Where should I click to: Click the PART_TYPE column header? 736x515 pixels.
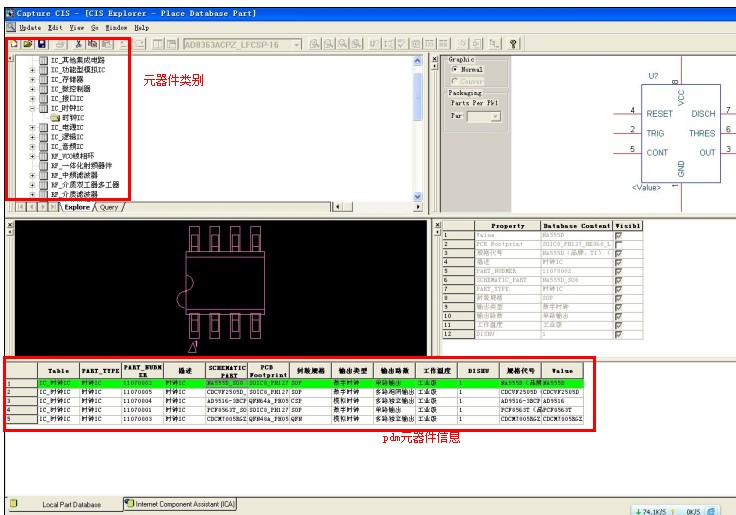click(100, 370)
